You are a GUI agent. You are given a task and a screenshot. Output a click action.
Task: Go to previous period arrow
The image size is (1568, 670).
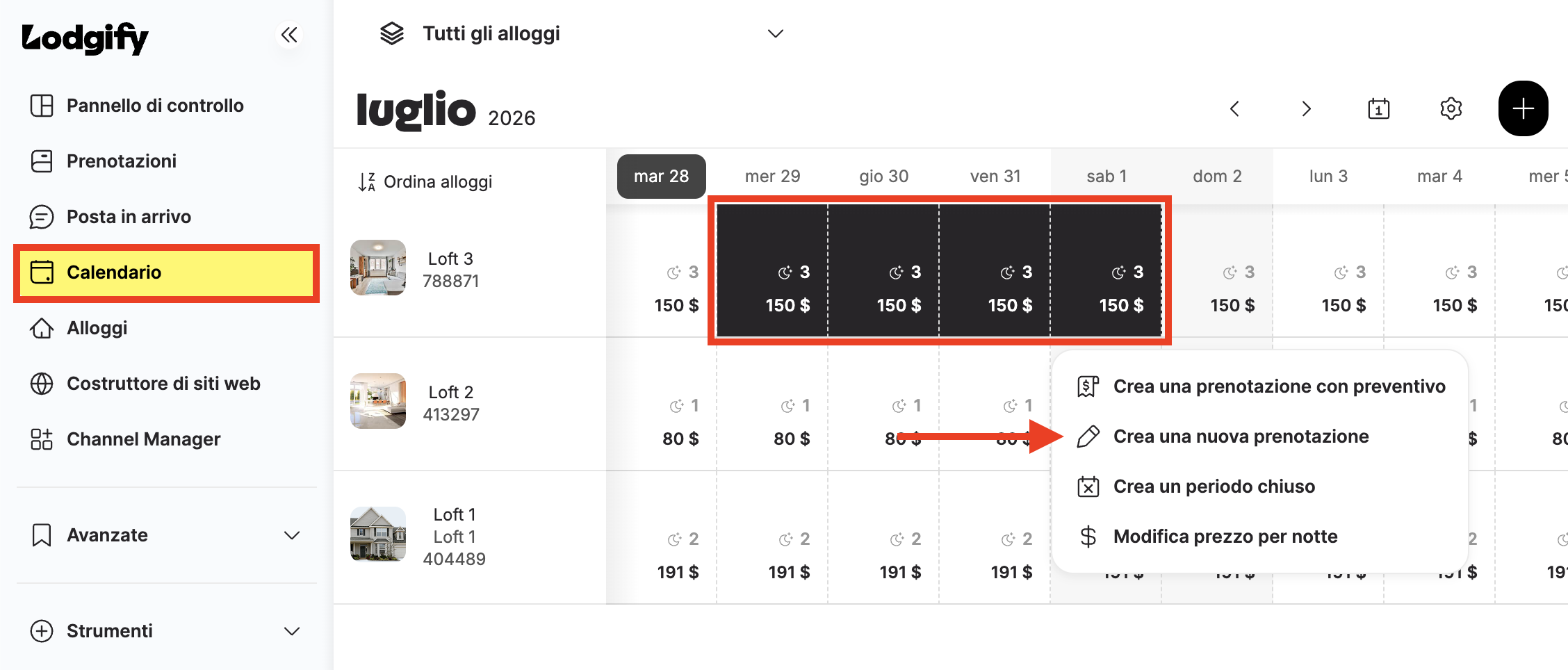[1234, 108]
